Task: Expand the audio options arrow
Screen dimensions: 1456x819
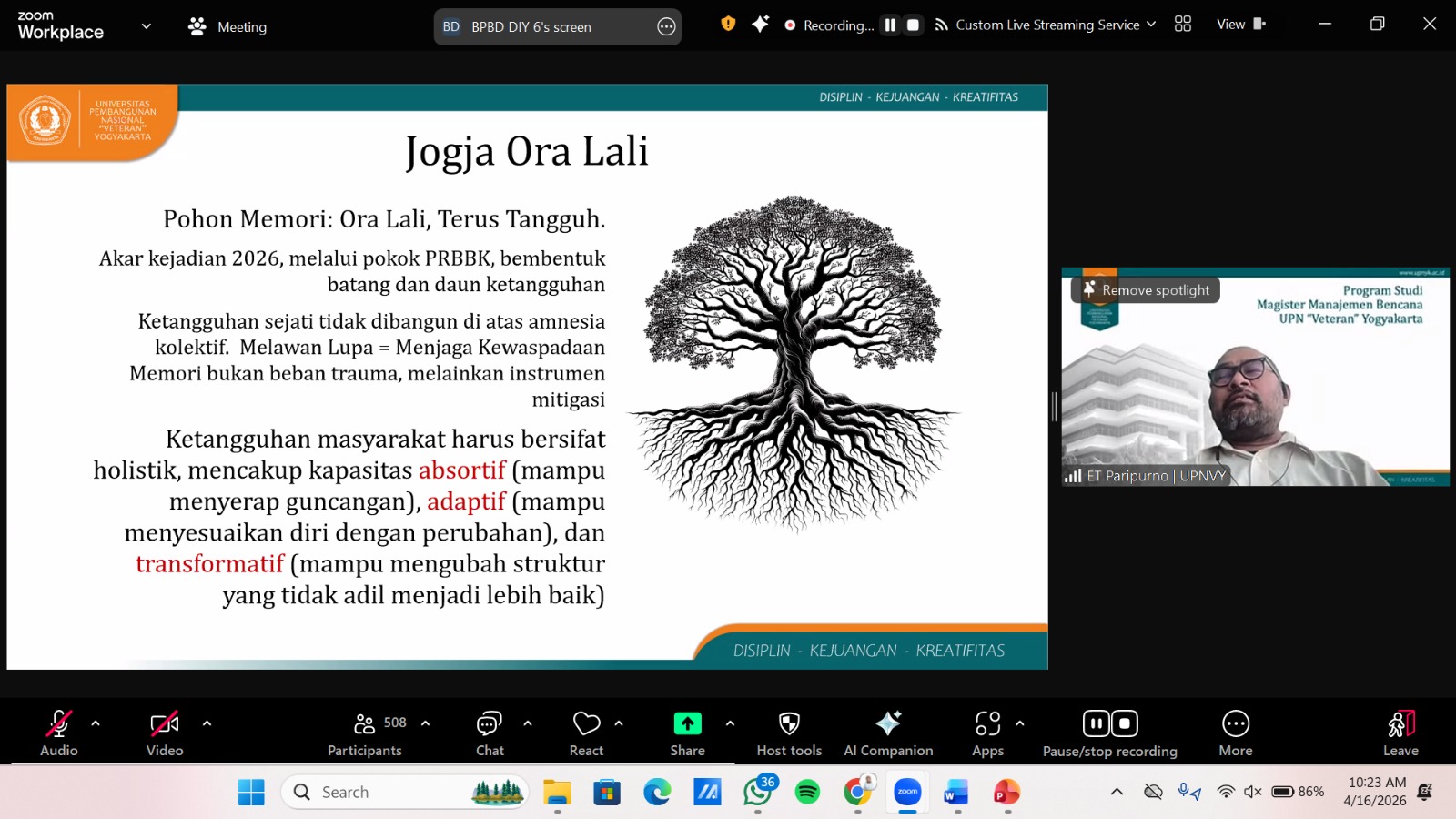Action: (x=96, y=723)
